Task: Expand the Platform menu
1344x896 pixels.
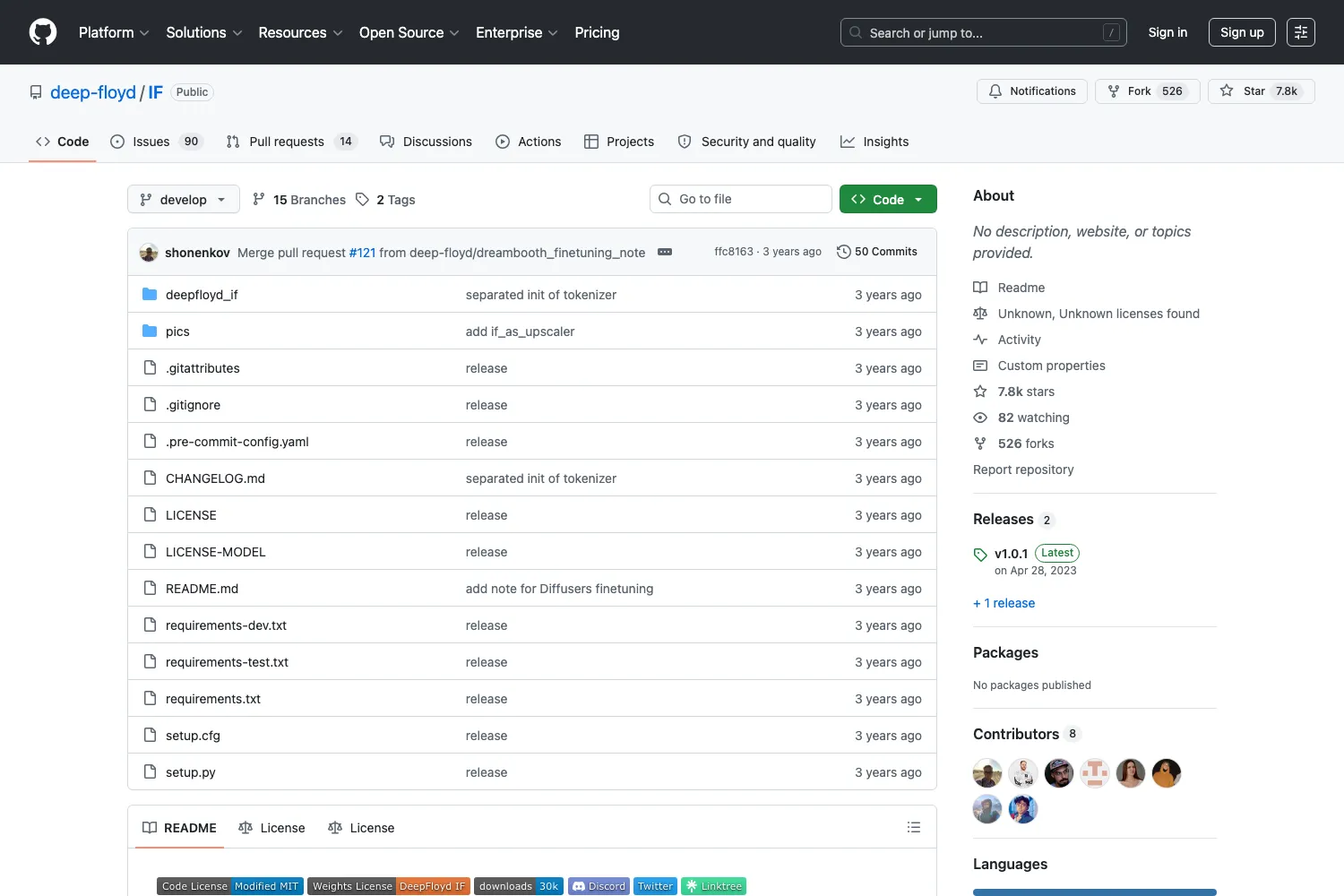Action: tap(114, 32)
